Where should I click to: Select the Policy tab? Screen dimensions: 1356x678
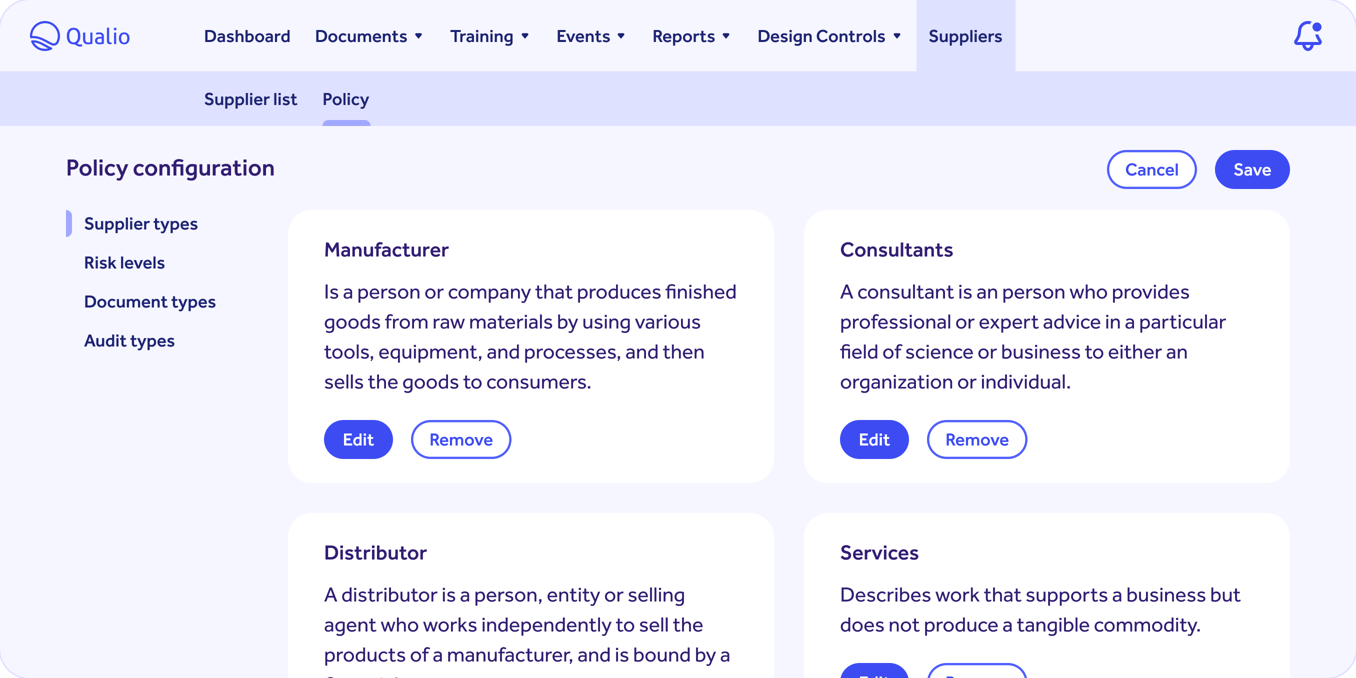point(345,99)
